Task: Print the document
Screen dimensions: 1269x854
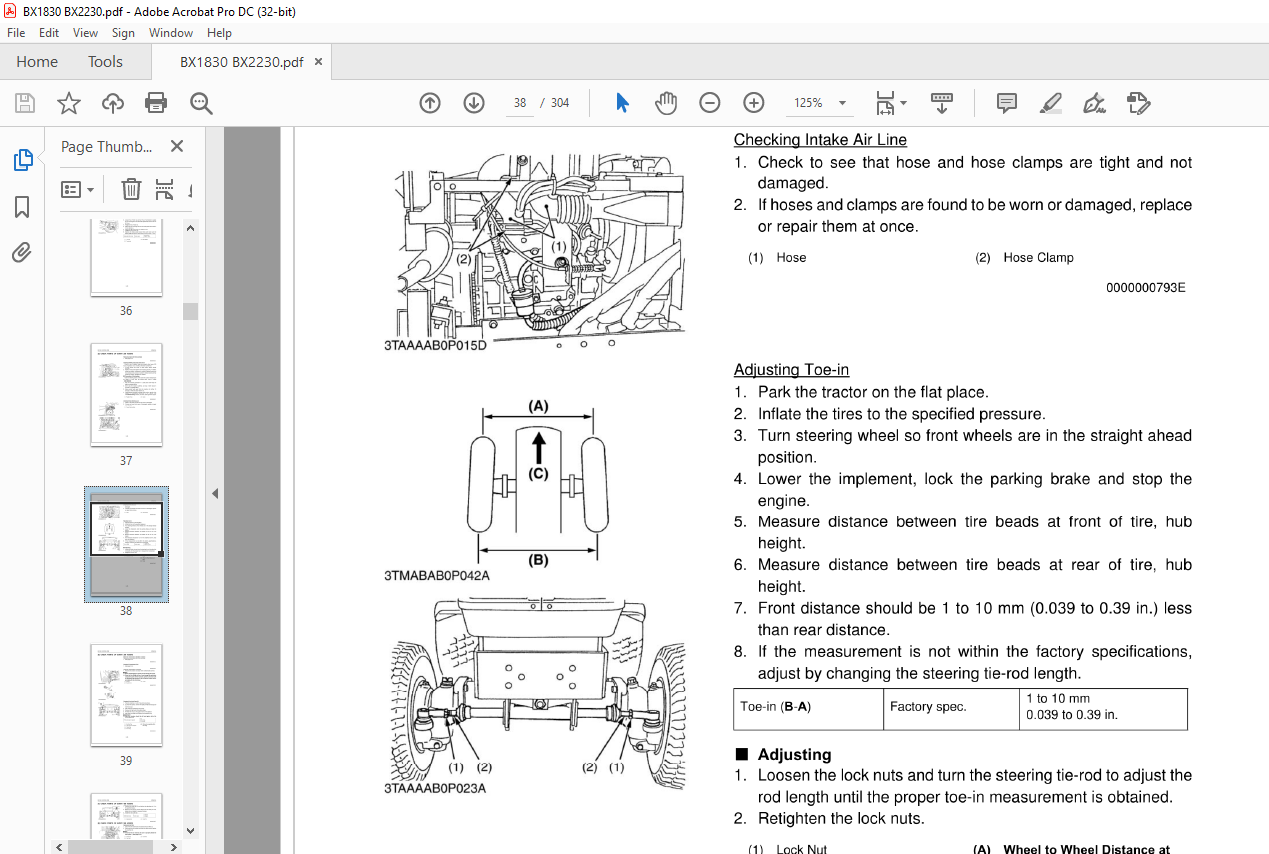Action: click(x=156, y=103)
